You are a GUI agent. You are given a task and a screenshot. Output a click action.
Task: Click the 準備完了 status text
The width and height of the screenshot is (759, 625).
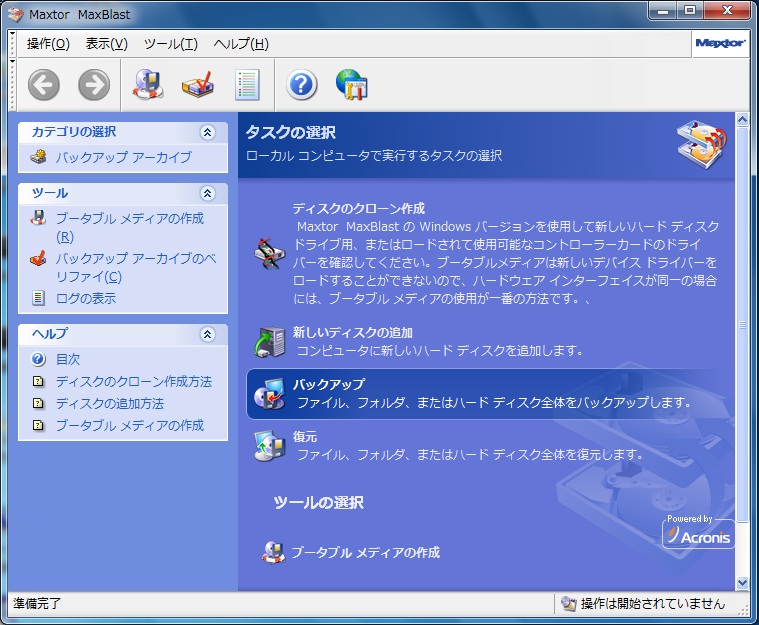pyautogui.click(x=37, y=603)
